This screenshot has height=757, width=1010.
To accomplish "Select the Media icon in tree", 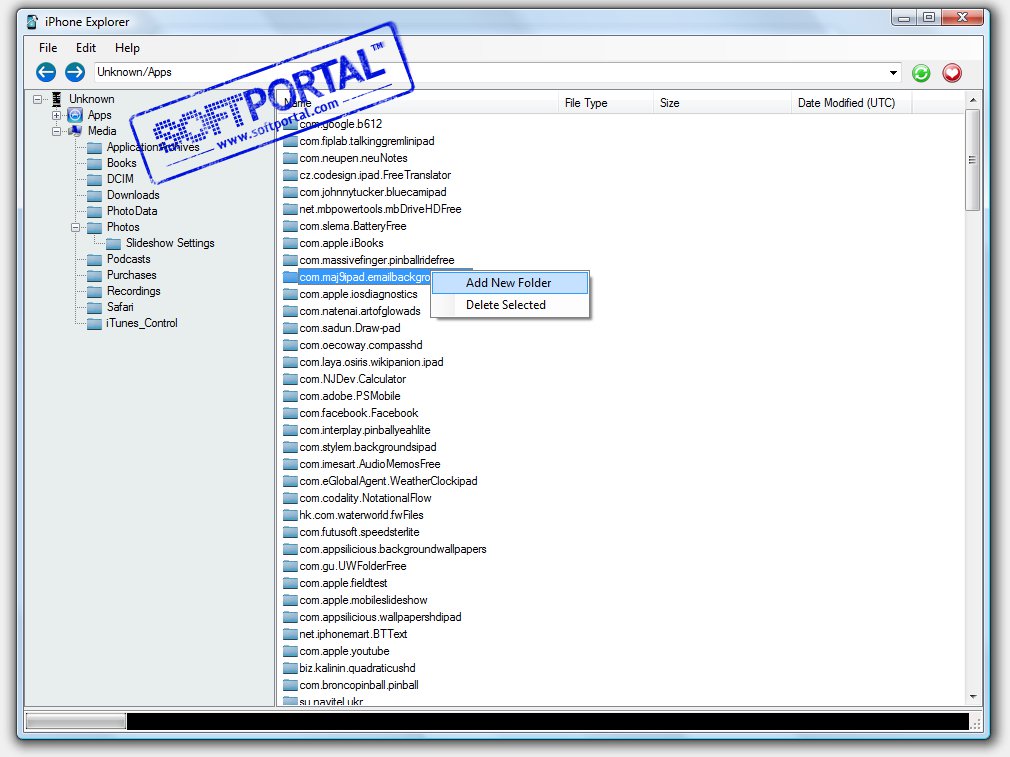I will coord(75,131).
